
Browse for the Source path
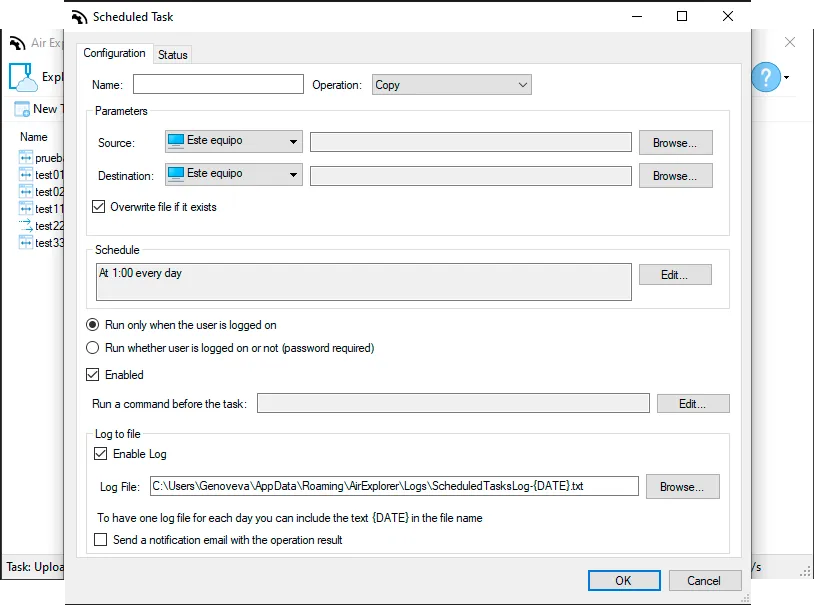tap(675, 143)
